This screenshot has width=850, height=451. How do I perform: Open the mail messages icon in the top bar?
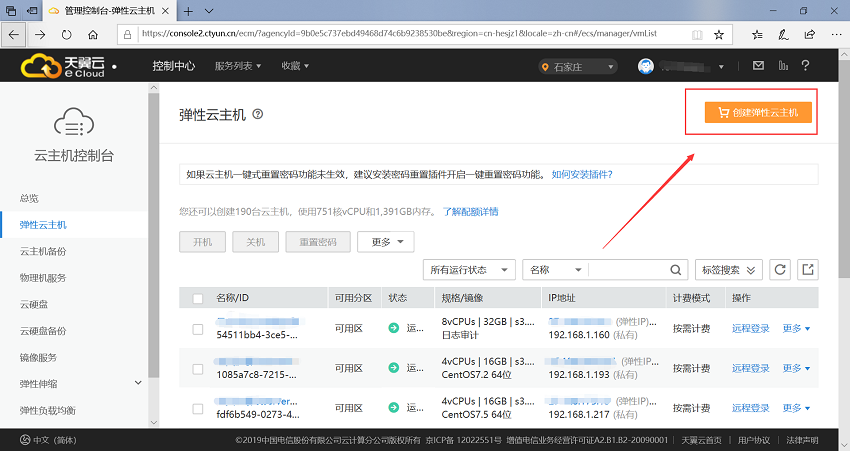point(757,67)
